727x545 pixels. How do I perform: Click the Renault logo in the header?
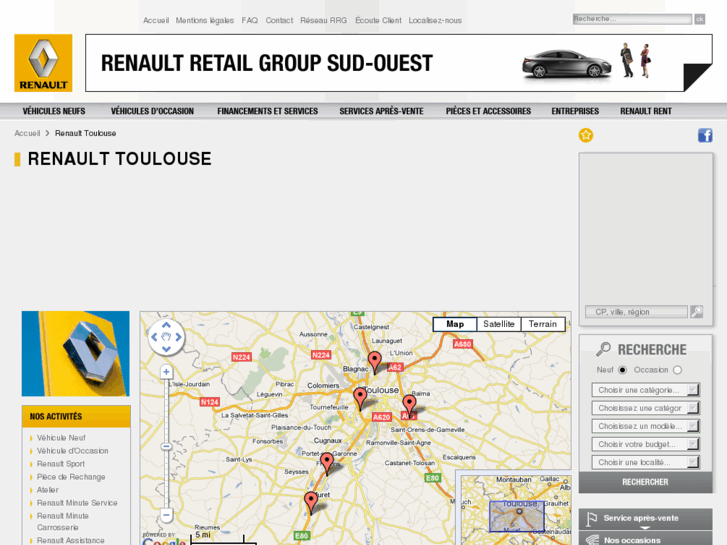tap(43, 63)
